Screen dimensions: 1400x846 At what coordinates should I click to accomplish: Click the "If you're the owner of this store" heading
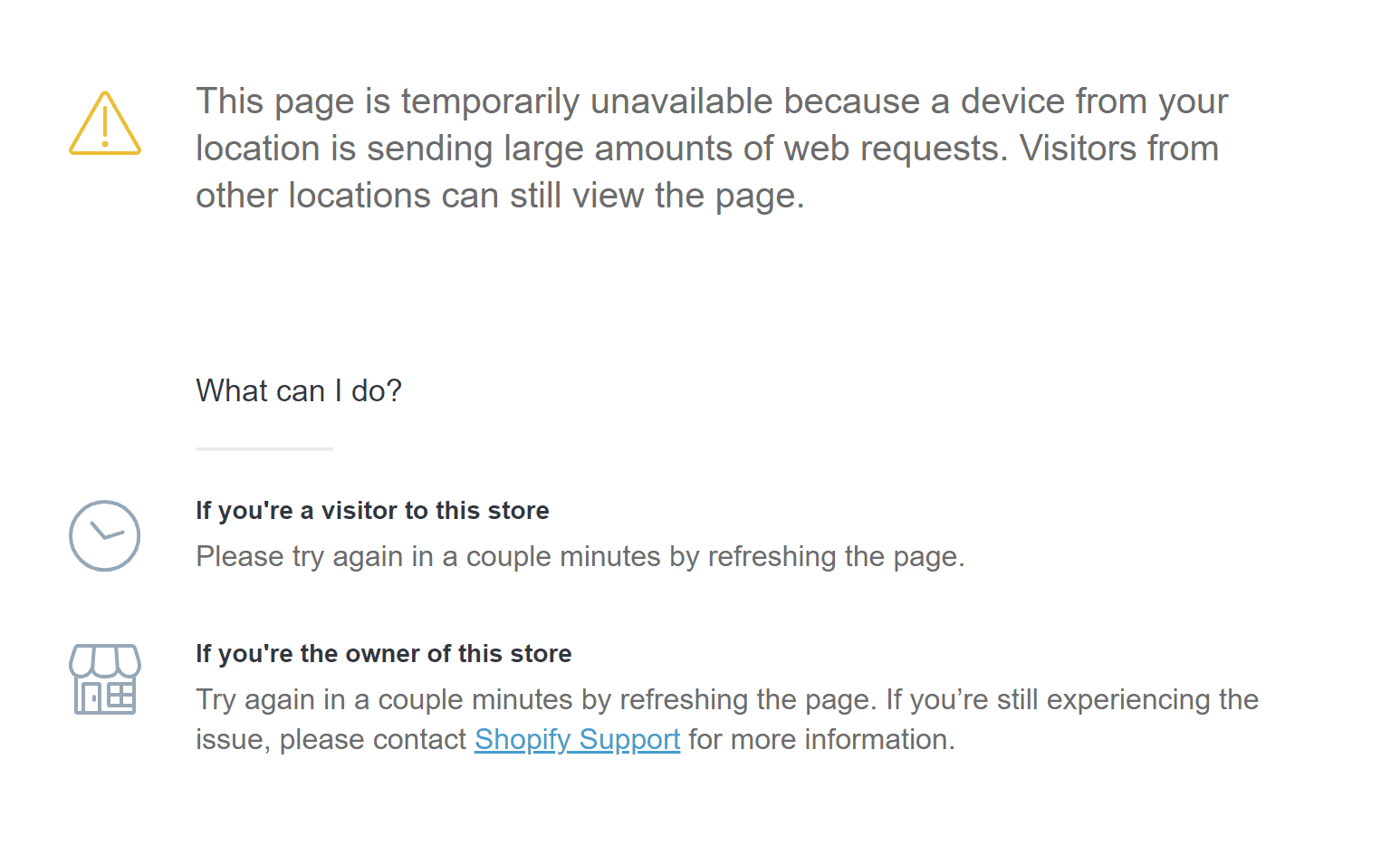point(384,653)
